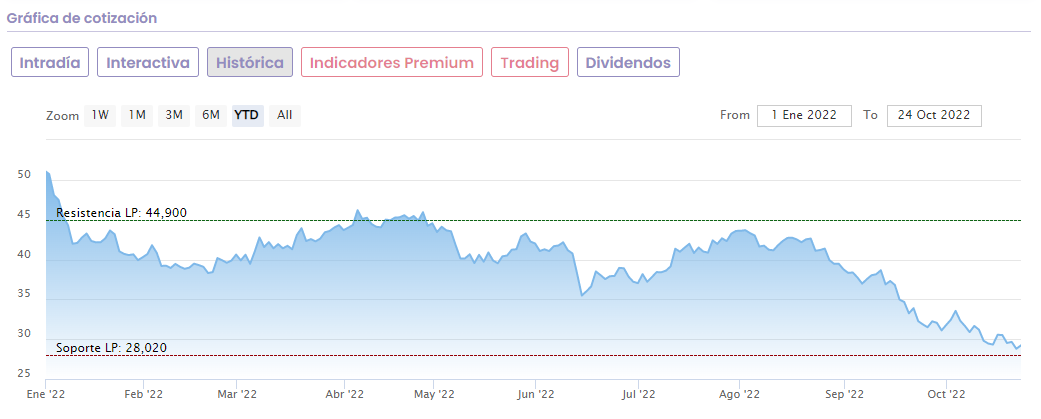Click the Oct '22 axis label

[945, 393]
